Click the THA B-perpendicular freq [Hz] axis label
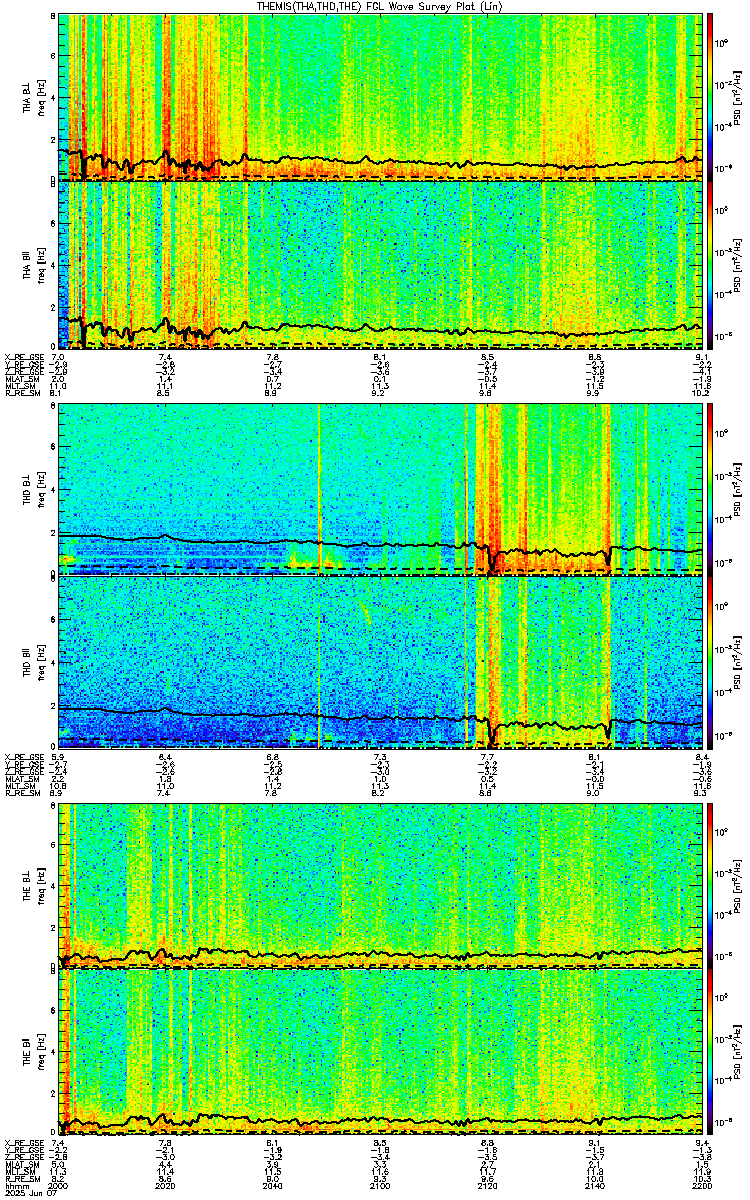The height and width of the screenshot is (1200, 750). tap(42, 96)
